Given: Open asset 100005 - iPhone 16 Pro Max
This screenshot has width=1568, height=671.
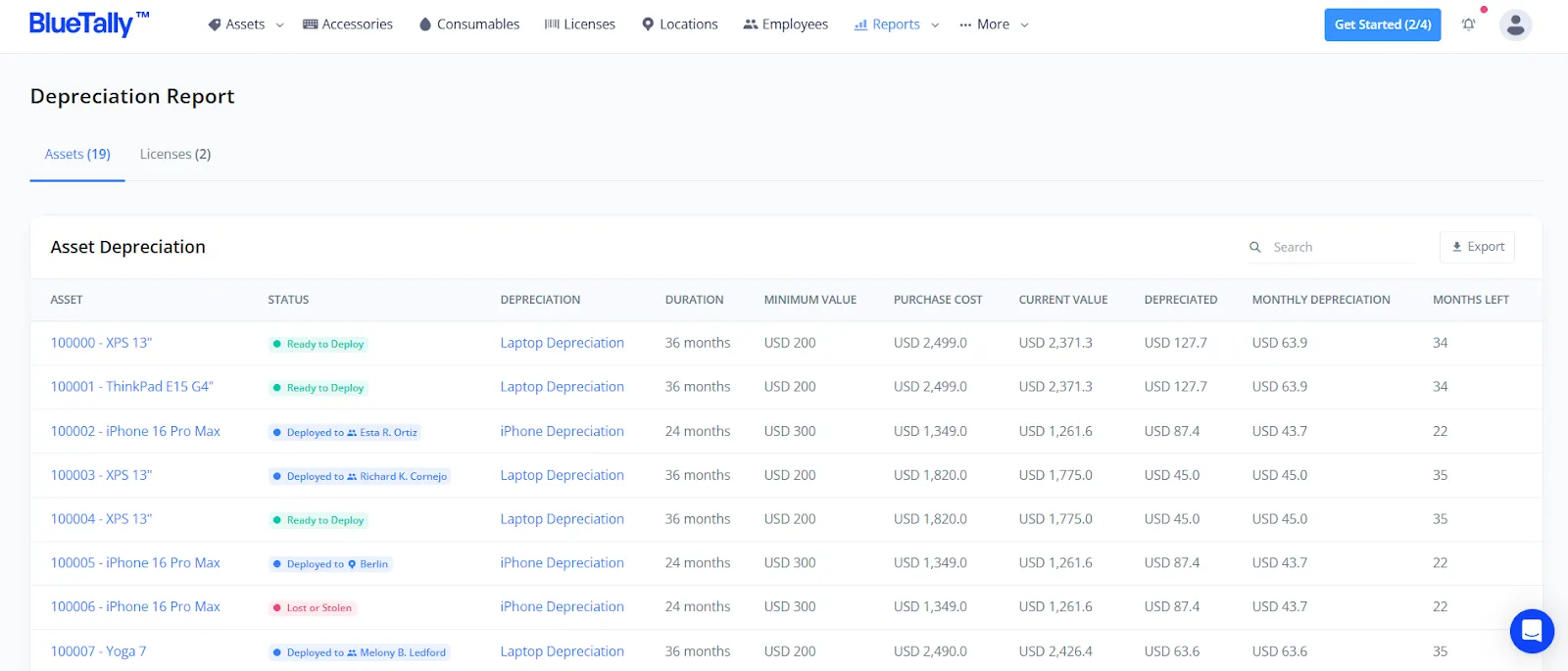Looking at the screenshot, I should (x=135, y=563).
